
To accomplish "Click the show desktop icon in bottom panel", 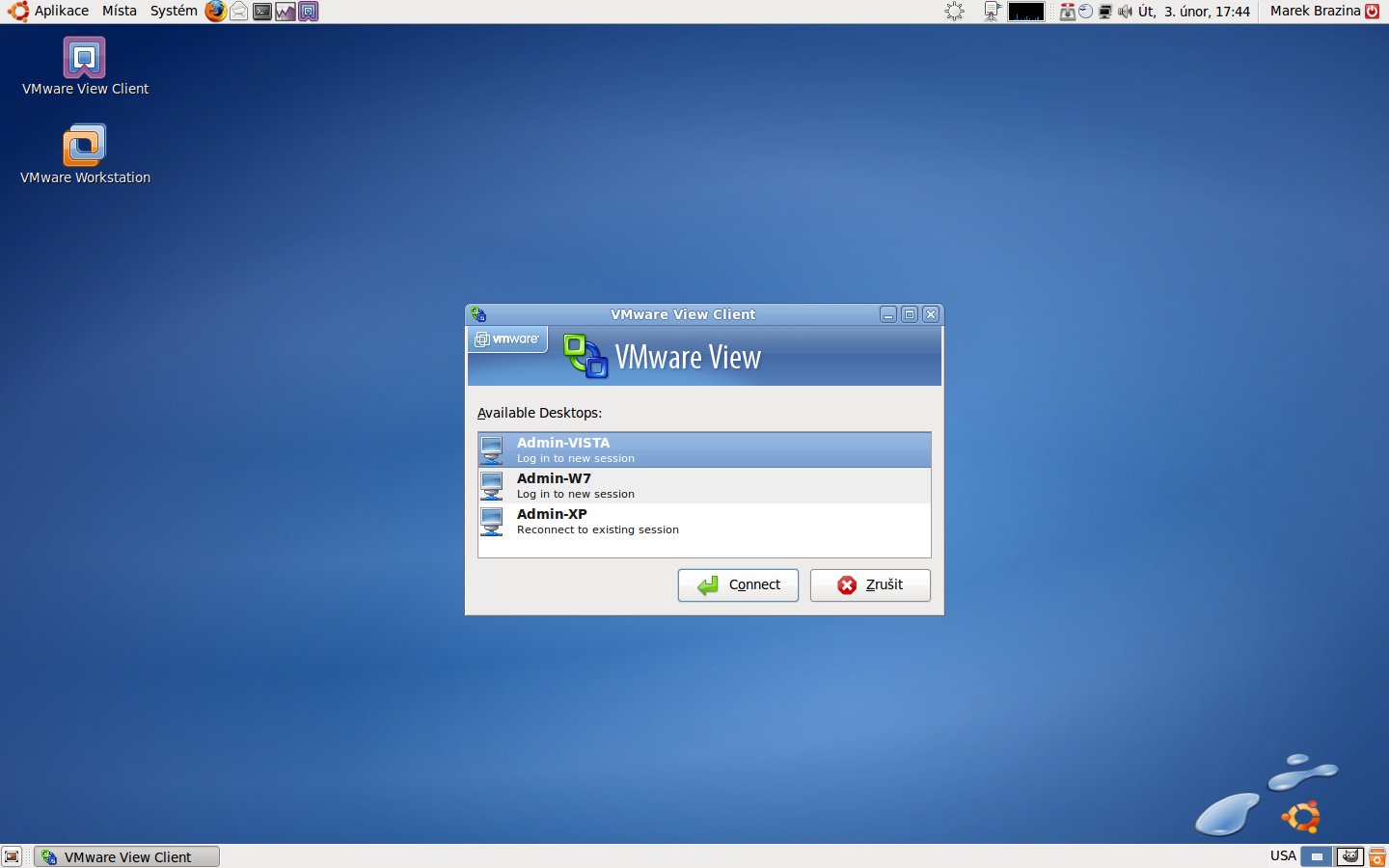I will (x=12, y=856).
